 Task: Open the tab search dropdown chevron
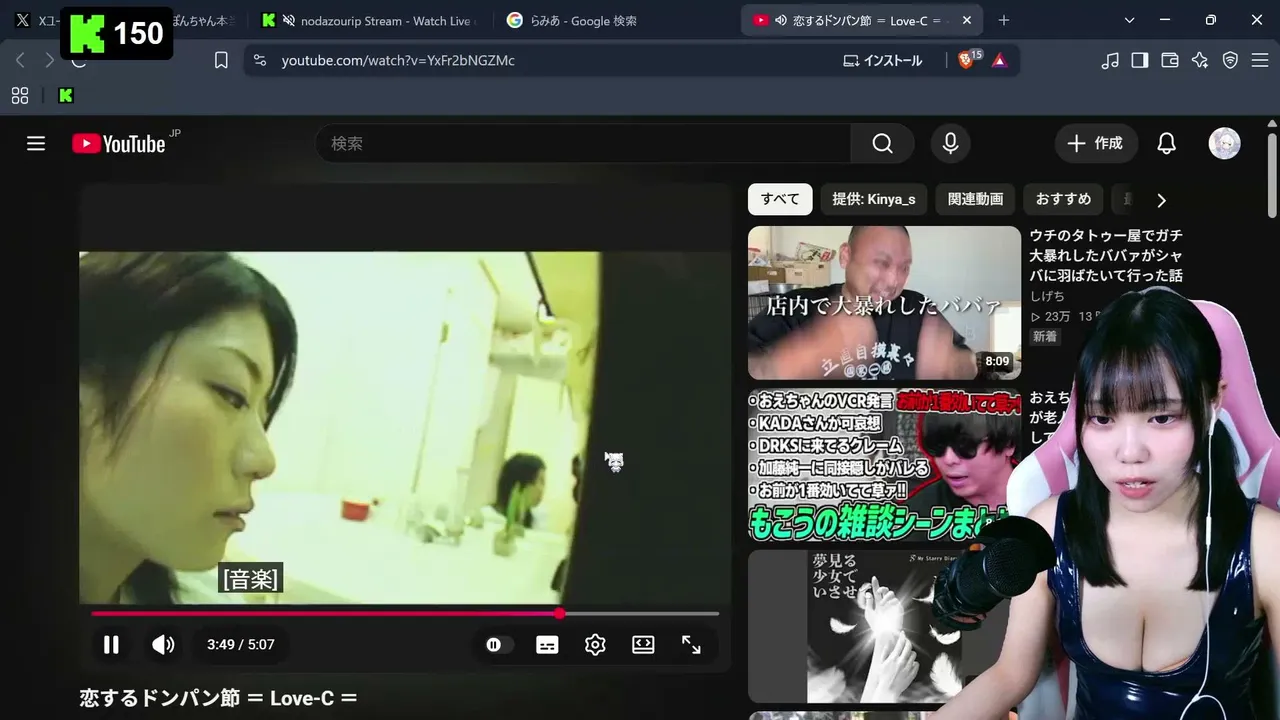point(1129,20)
